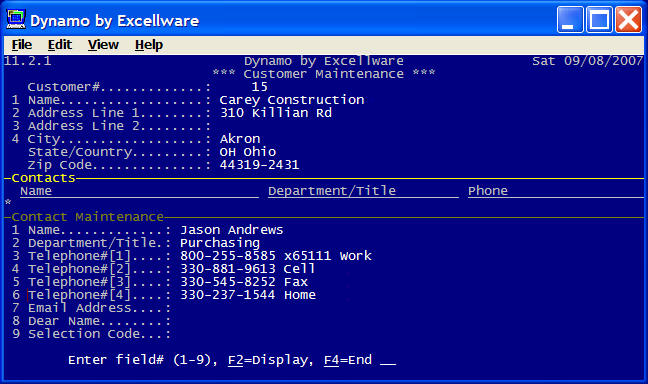The width and height of the screenshot is (648, 384).
Task: Click the Phone column header
Action: 488,191
